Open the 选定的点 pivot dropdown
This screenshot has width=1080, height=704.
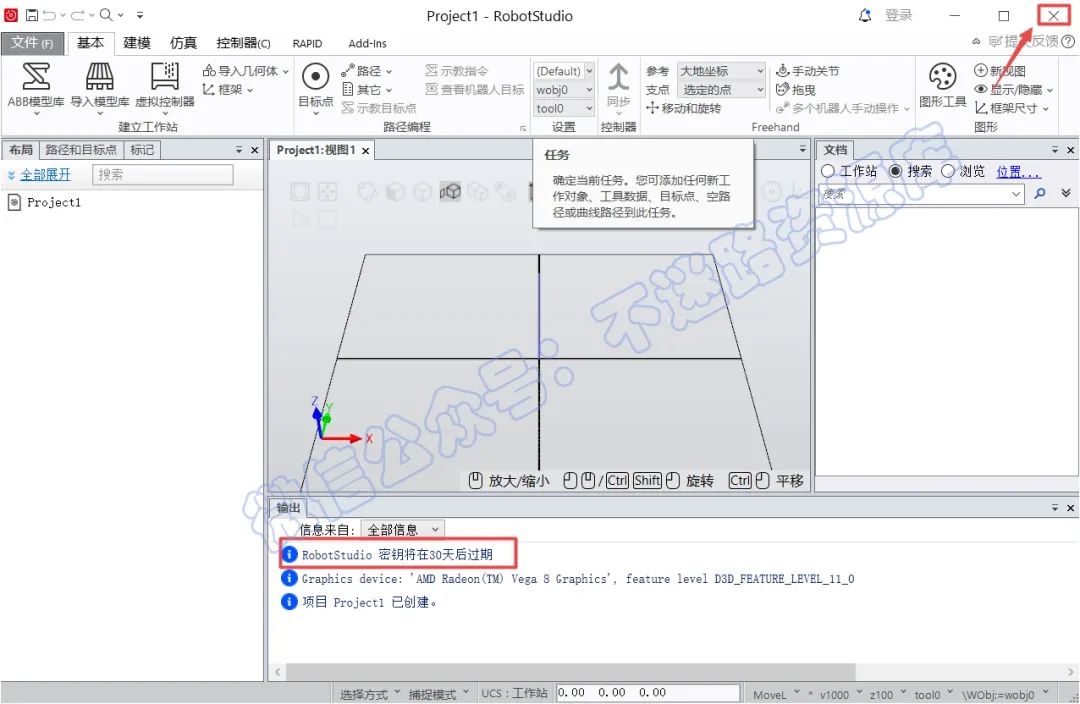(721, 90)
